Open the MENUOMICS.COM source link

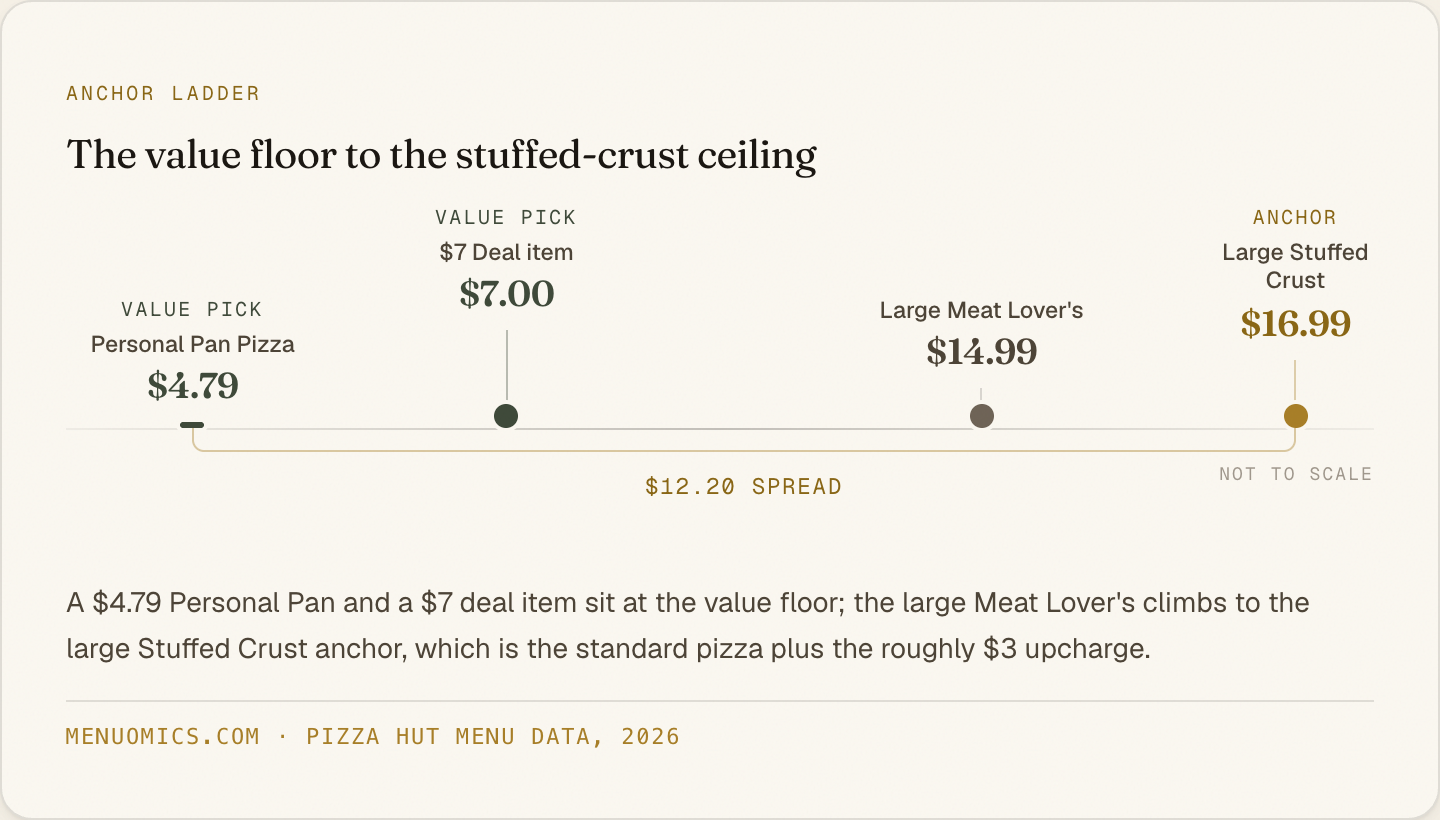(163, 737)
